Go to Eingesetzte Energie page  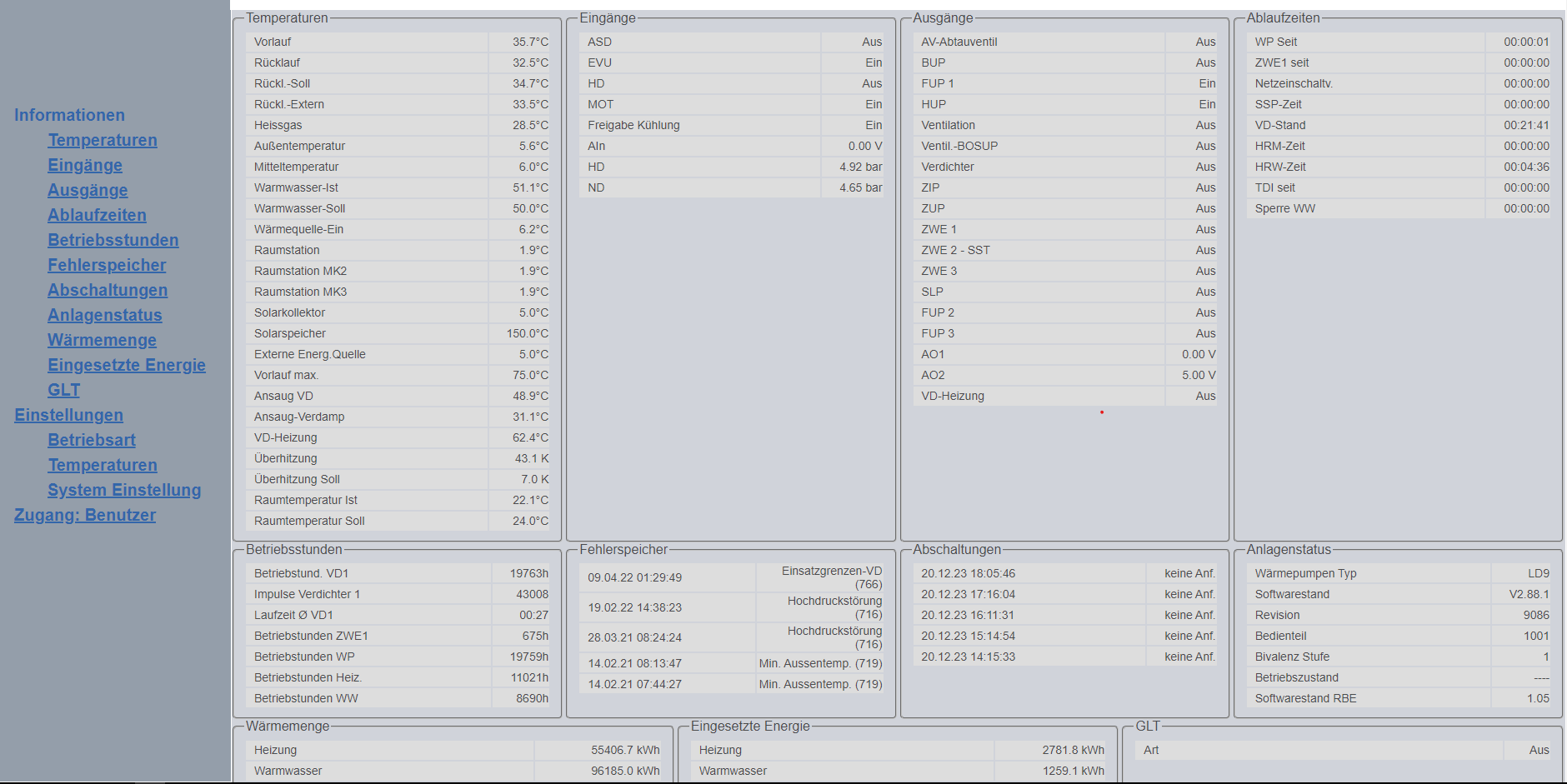point(127,365)
